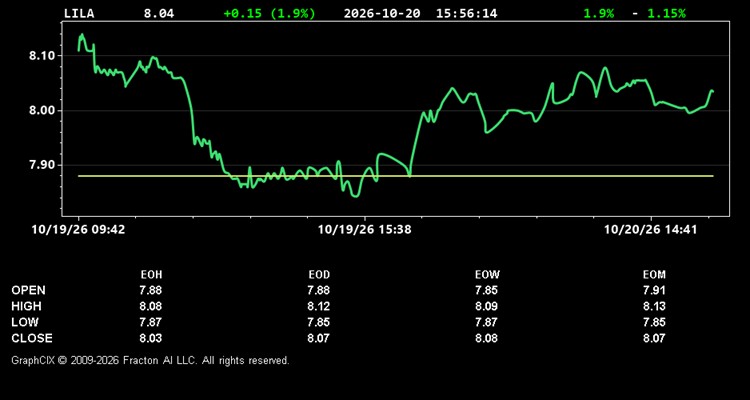The image size is (750, 400).
Task: Click the 1.15% value in header
Action: pyautogui.click(x=666, y=13)
